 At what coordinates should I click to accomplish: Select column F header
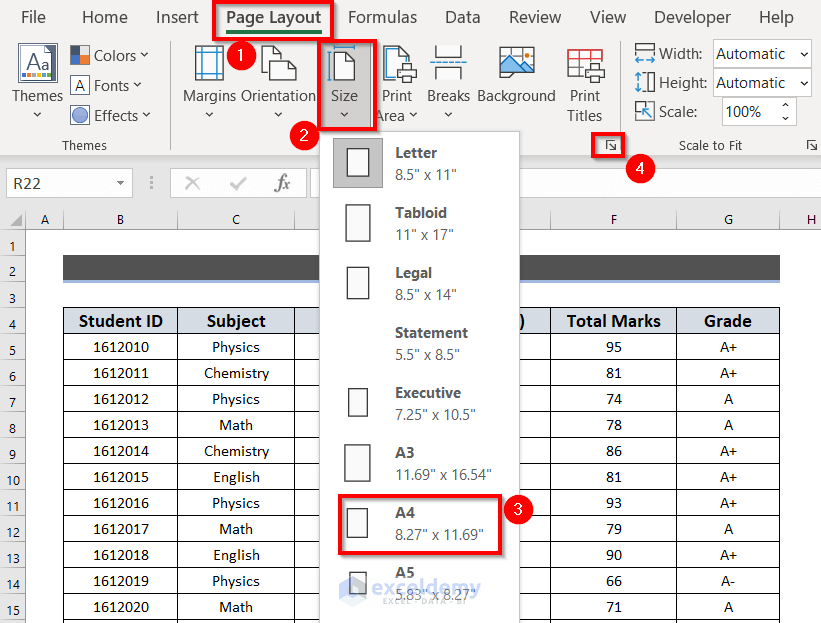click(x=614, y=219)
